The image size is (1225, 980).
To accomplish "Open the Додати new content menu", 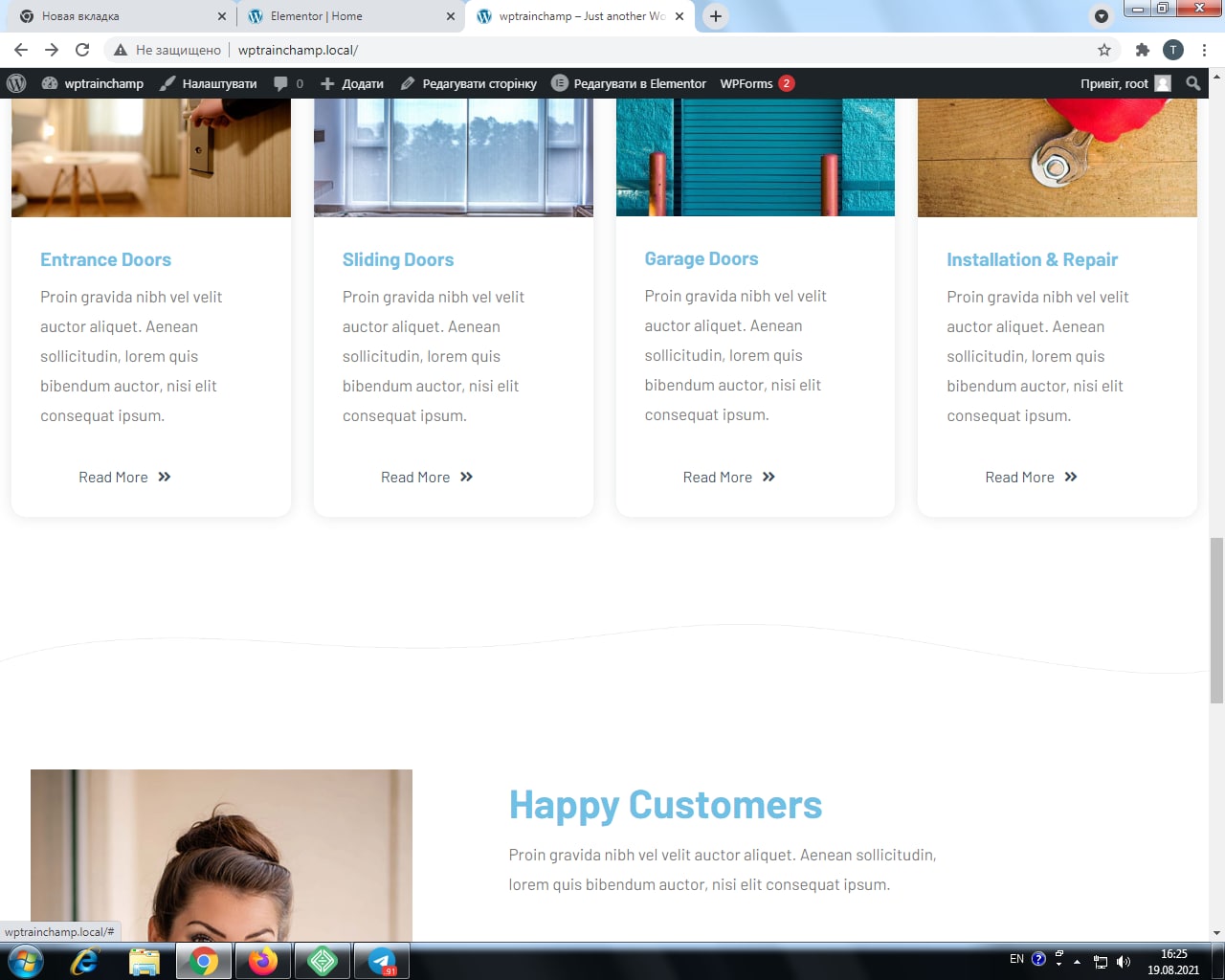I will pos(351,83).
